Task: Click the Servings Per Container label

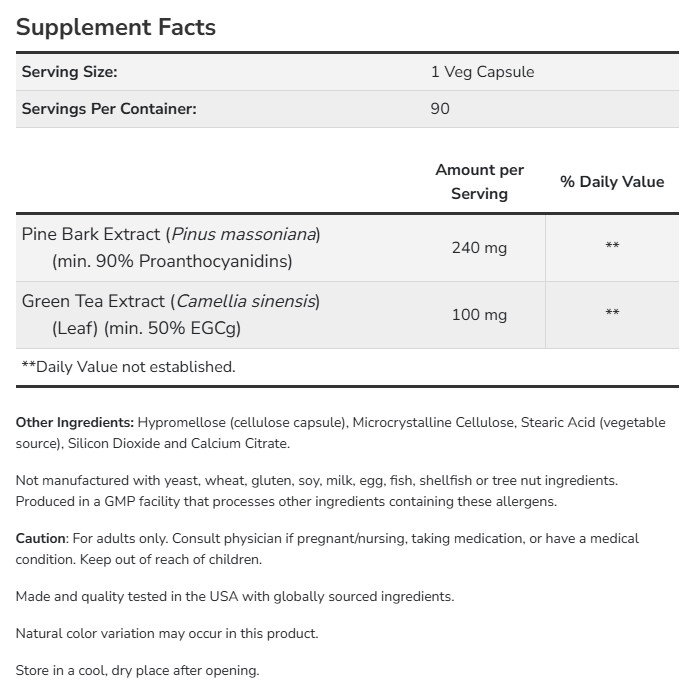Action: click(x=109, y=108)
